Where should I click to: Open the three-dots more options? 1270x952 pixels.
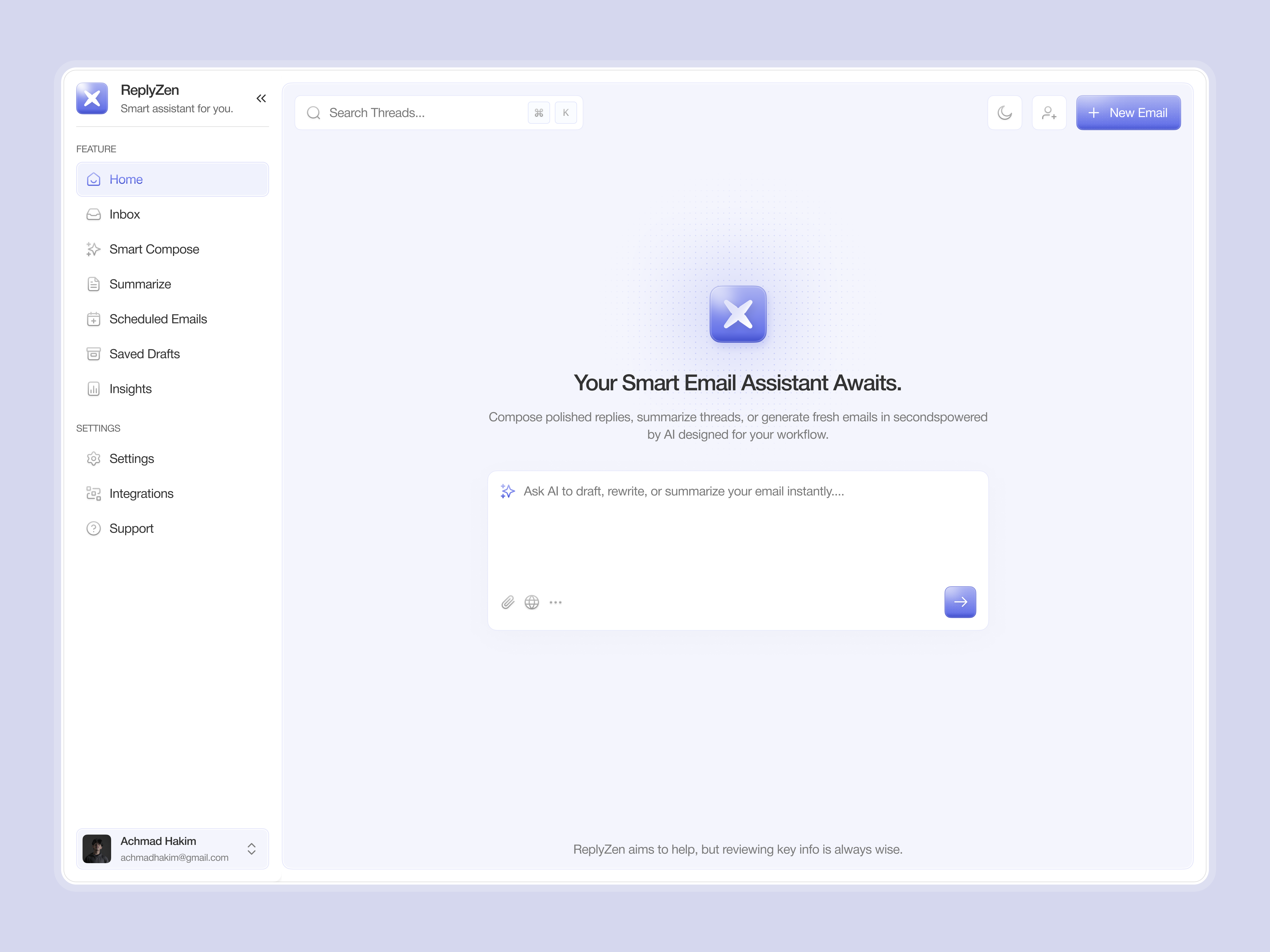pyautogui.click(x=555, y=602)
